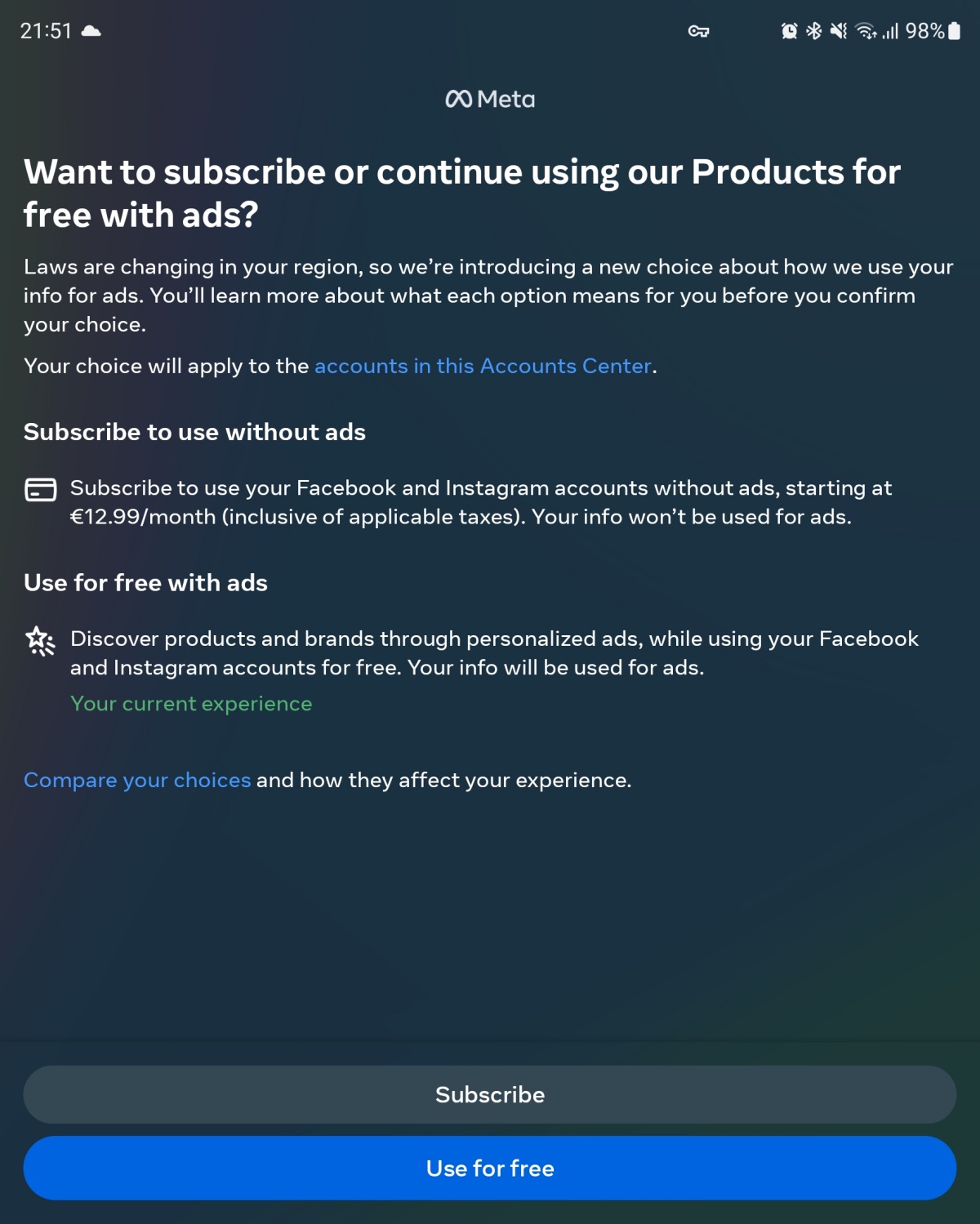
Task: Tap the Wi-Fi signal status icon
Action: pos(866,31)
